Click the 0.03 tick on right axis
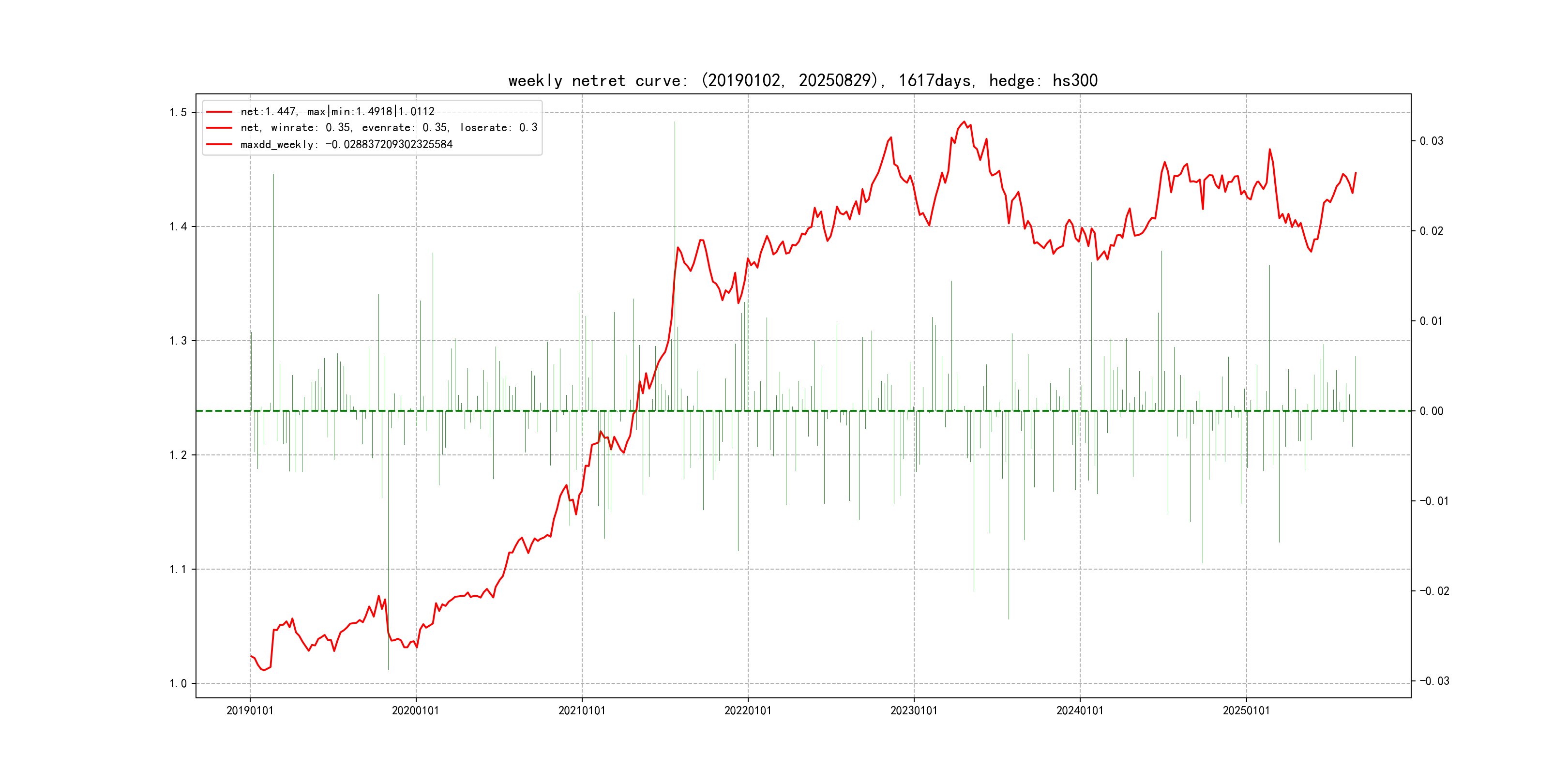 (x=1431, y=141)
